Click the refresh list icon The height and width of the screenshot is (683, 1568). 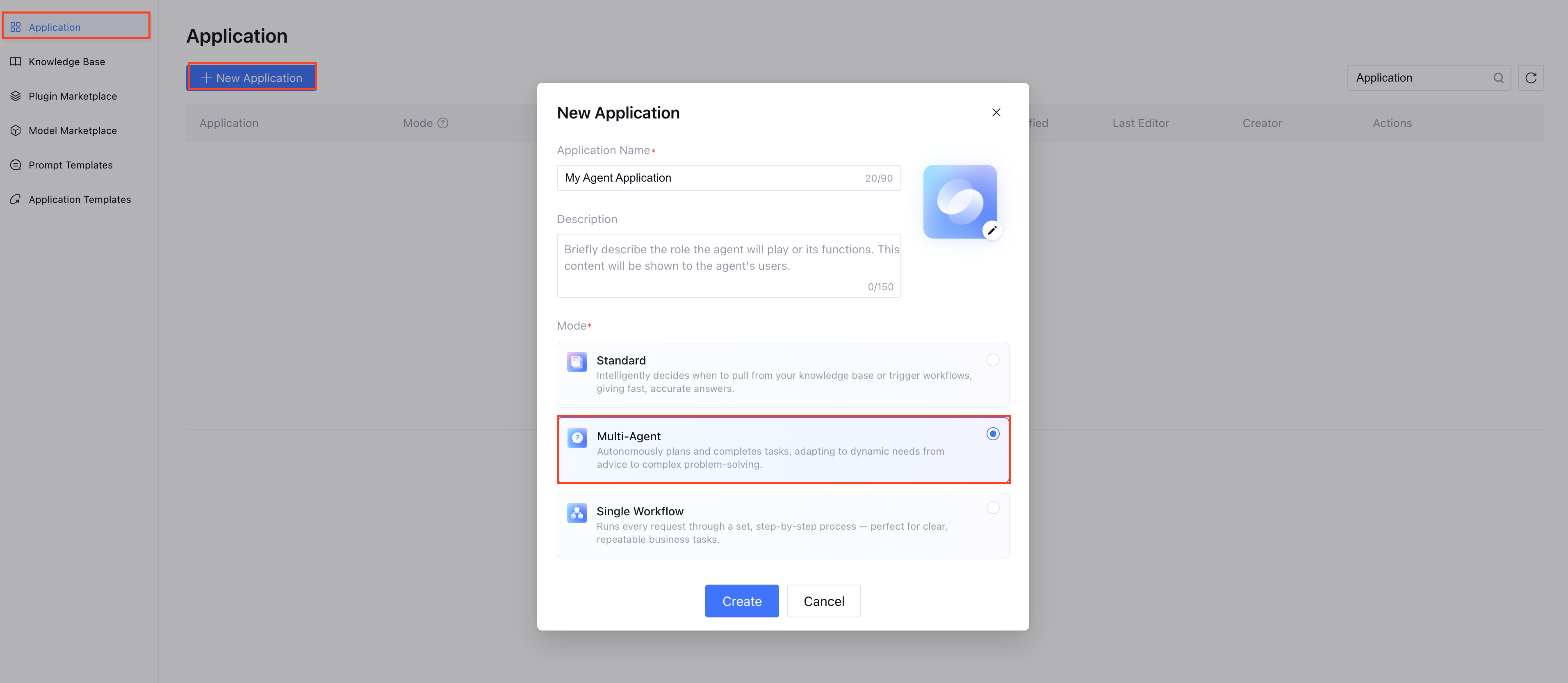(x=1530, y=78)
